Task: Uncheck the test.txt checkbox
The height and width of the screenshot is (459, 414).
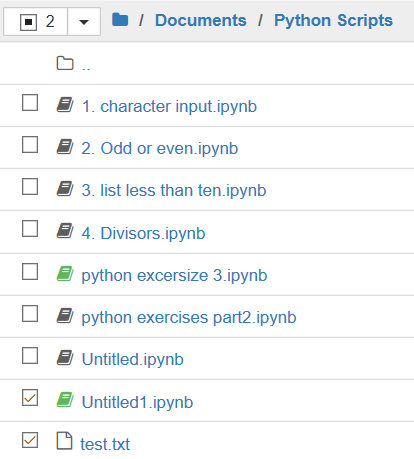Action: pos(30,440)
